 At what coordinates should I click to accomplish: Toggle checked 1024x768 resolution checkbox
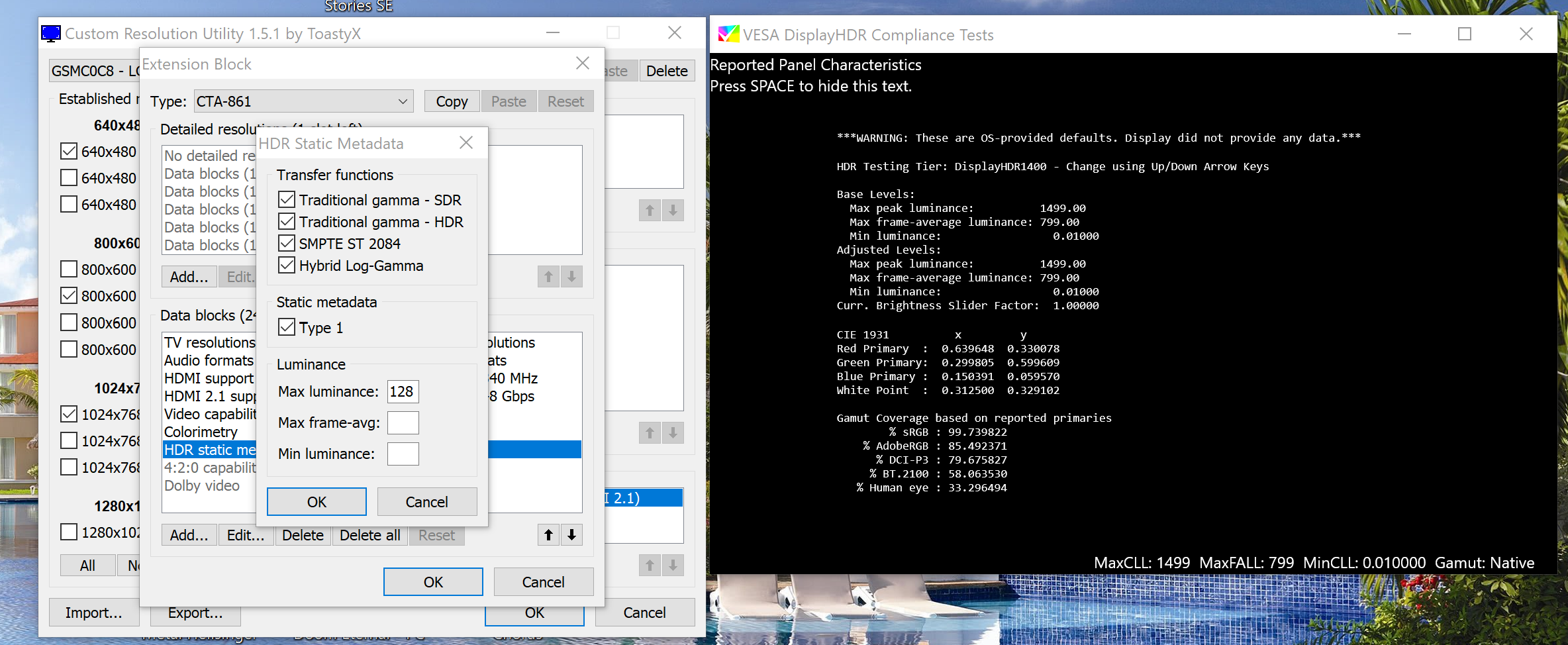coord(69,414)
